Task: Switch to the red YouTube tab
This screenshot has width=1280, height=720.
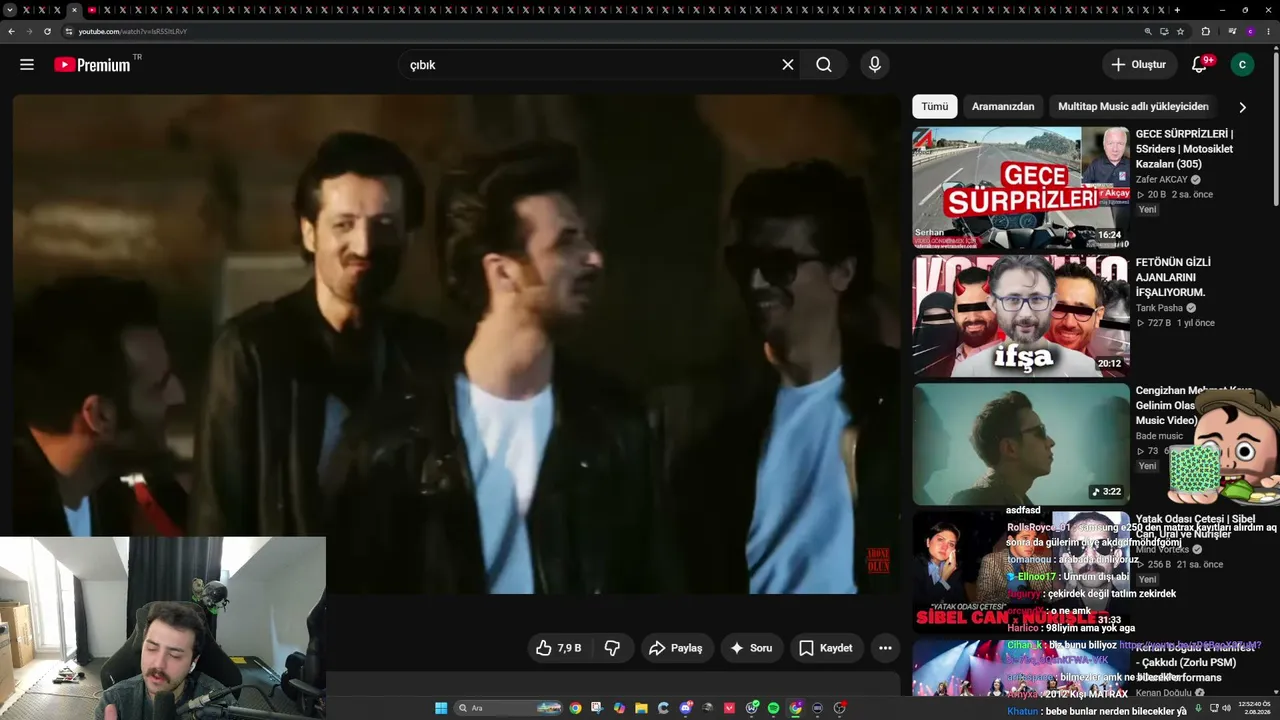Action: point(92,10)
